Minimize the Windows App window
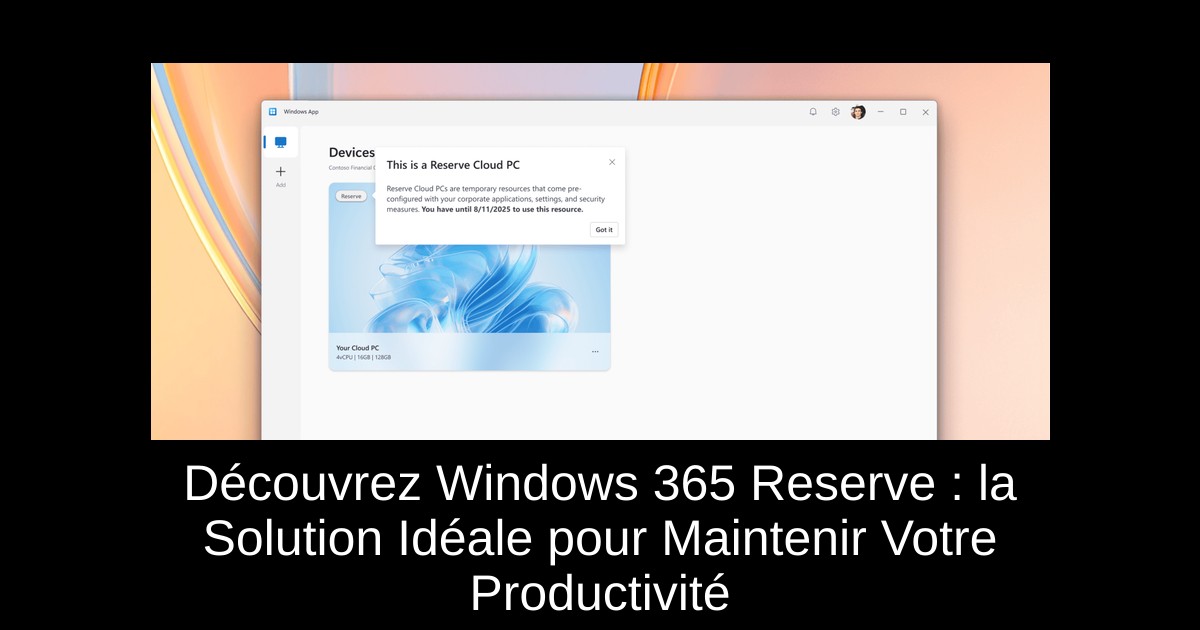The width and height of the screenshot is (1200, 630). 881,112
